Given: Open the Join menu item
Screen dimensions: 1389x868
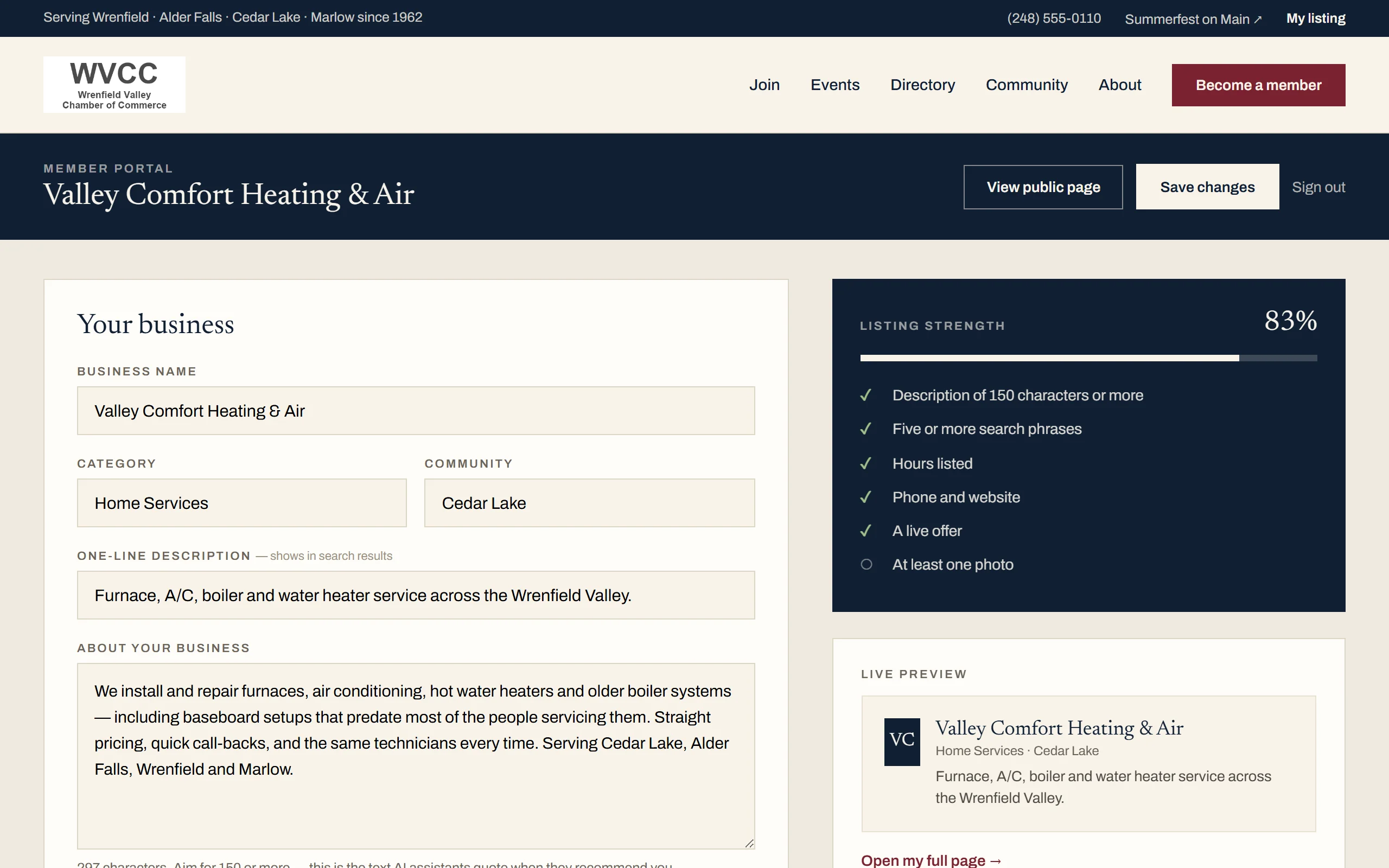Looking at the screenshot, I should click(x=764, y=85).
